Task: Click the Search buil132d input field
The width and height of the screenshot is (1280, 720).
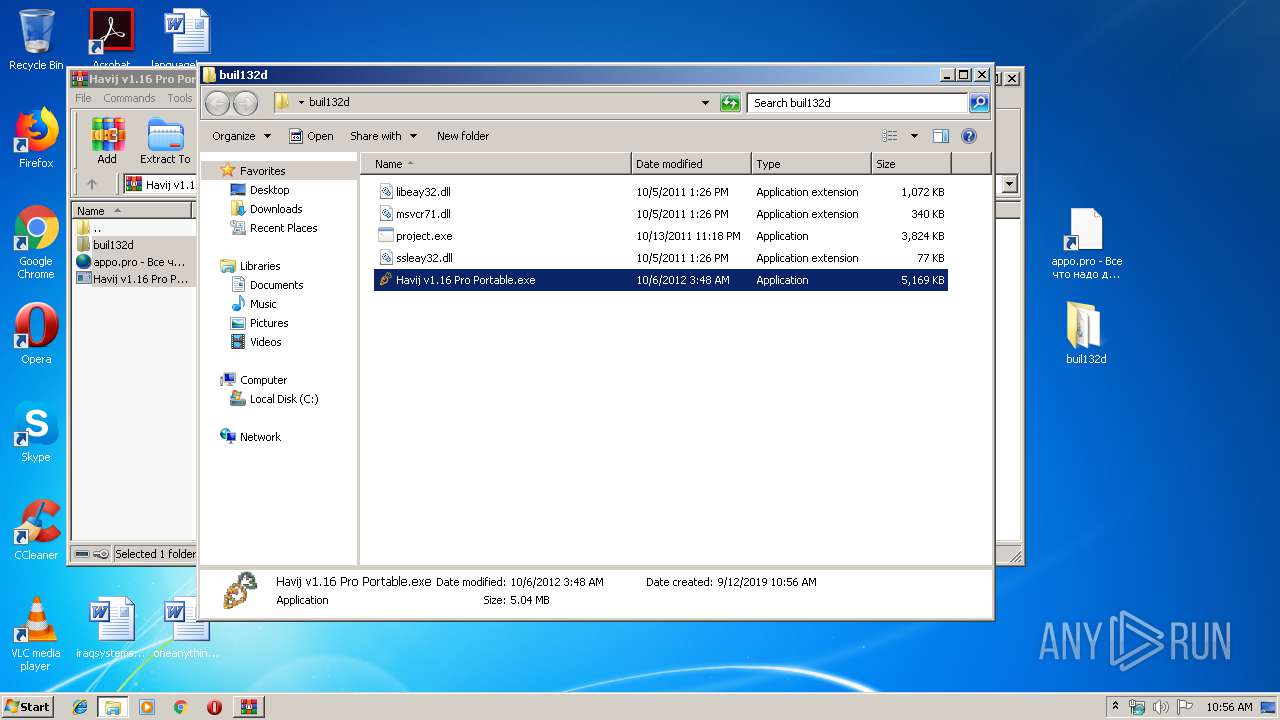Action: click(x=857, y=102)
